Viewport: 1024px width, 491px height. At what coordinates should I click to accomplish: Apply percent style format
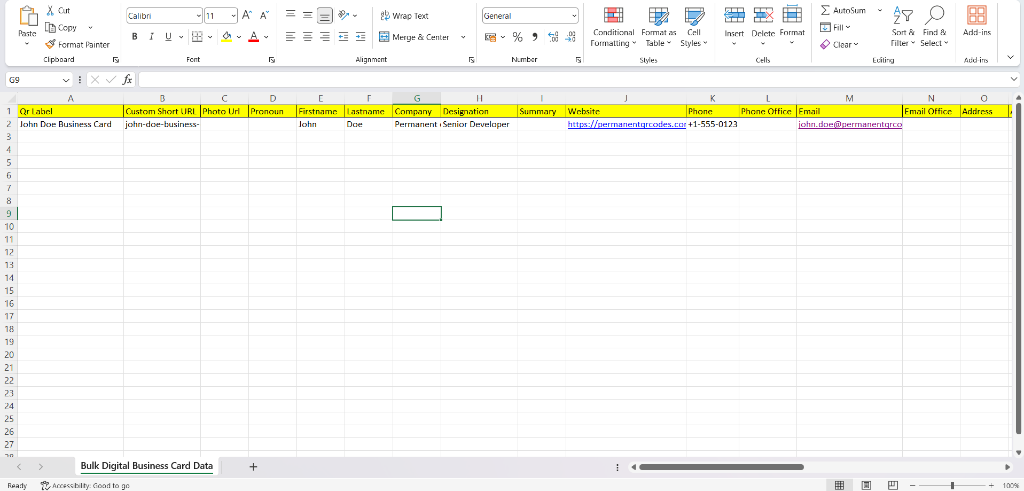tap(517, 37)
